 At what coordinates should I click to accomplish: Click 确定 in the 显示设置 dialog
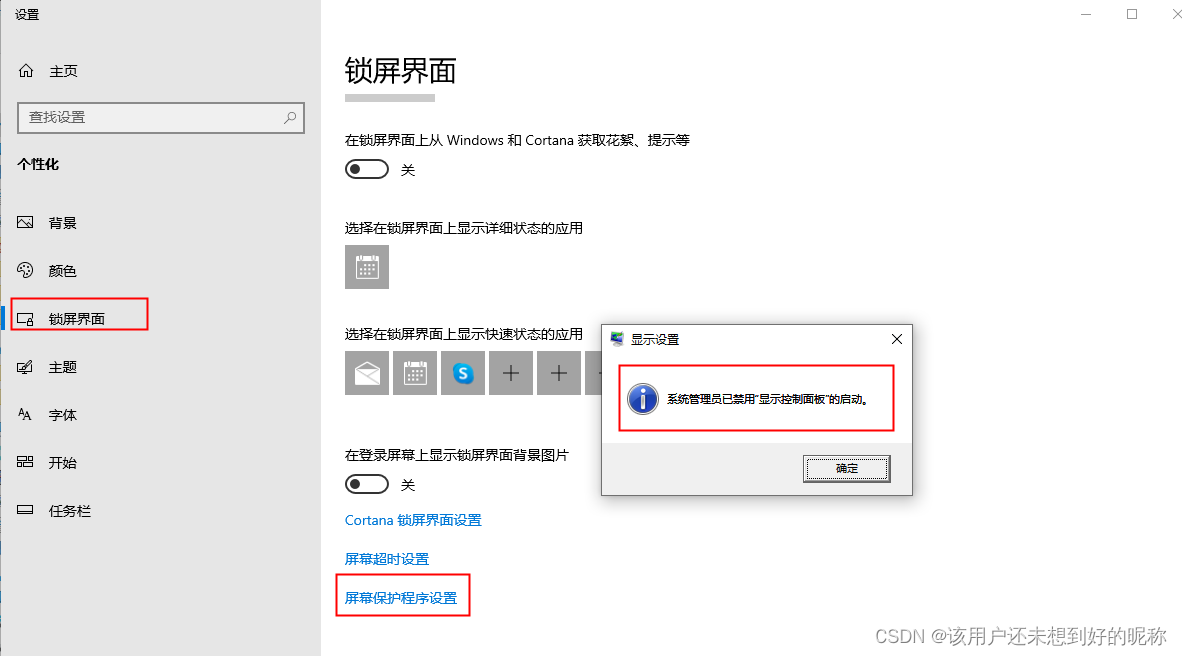(x=847, y=468)
